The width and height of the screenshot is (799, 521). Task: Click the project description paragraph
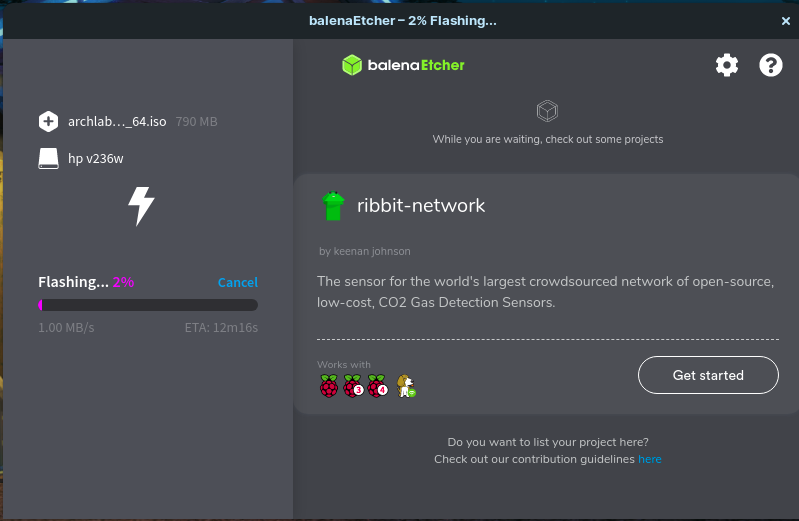546,292
